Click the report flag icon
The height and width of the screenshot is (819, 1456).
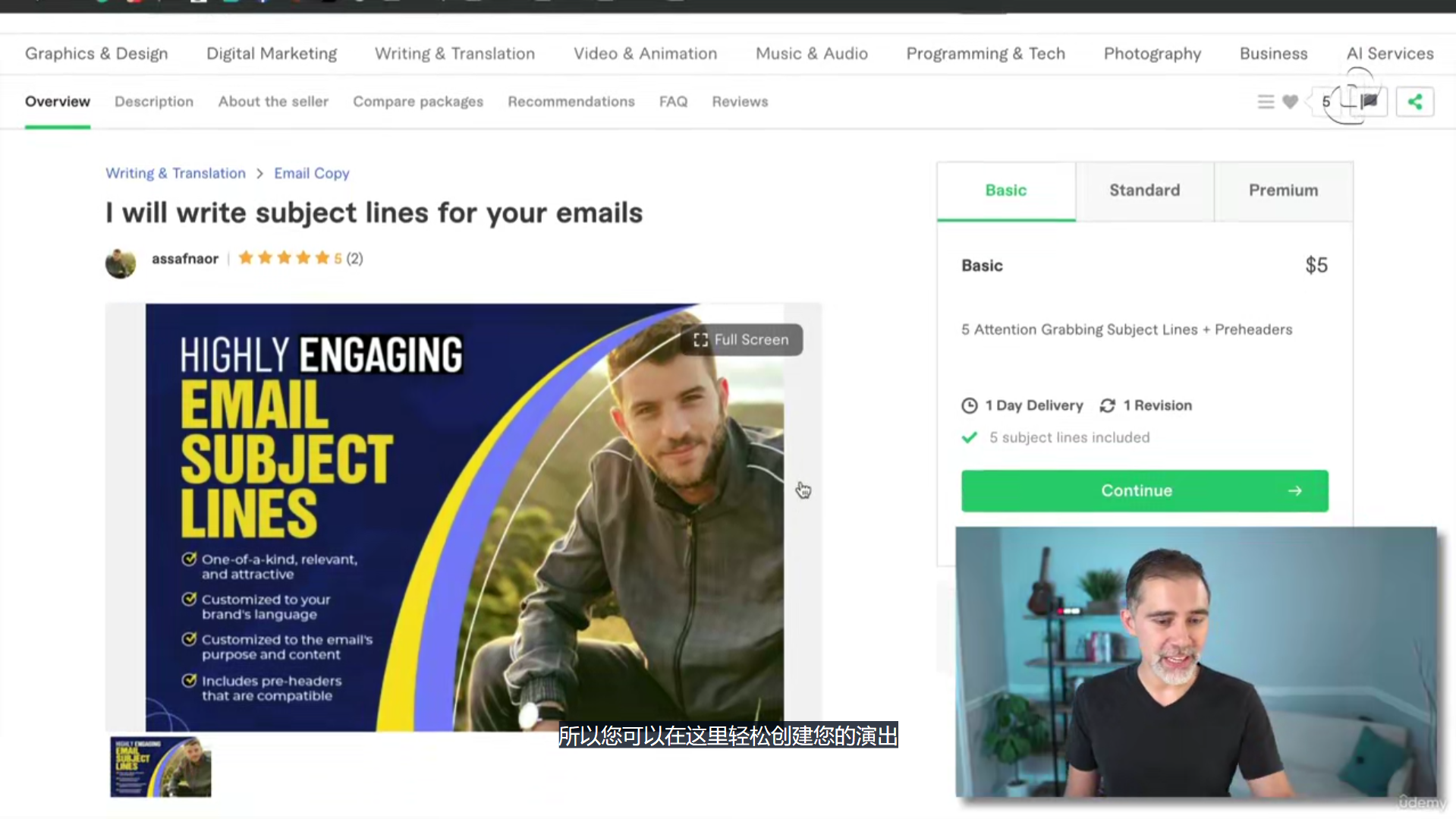point(1370,102)
